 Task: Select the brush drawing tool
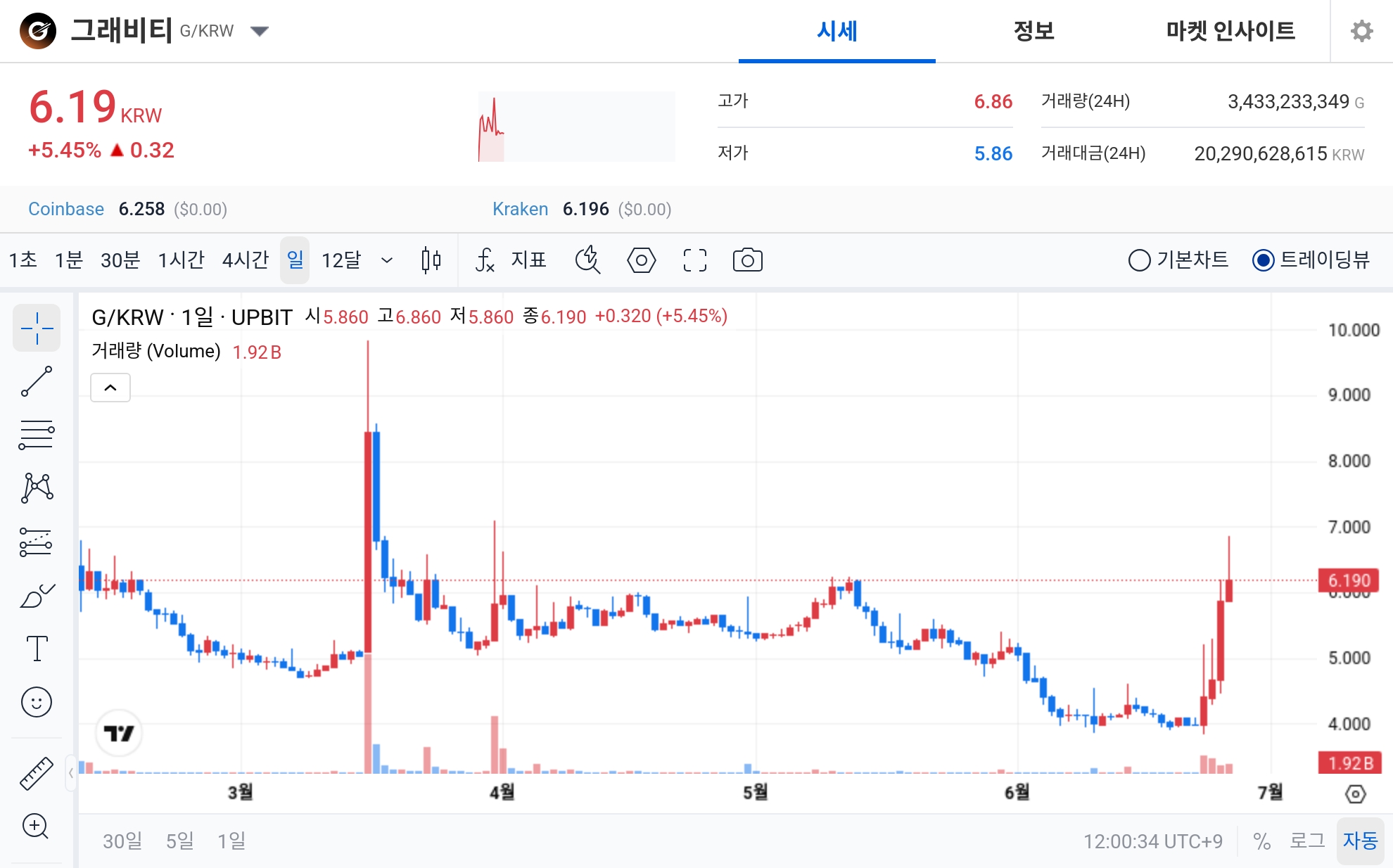pos(37,595)
